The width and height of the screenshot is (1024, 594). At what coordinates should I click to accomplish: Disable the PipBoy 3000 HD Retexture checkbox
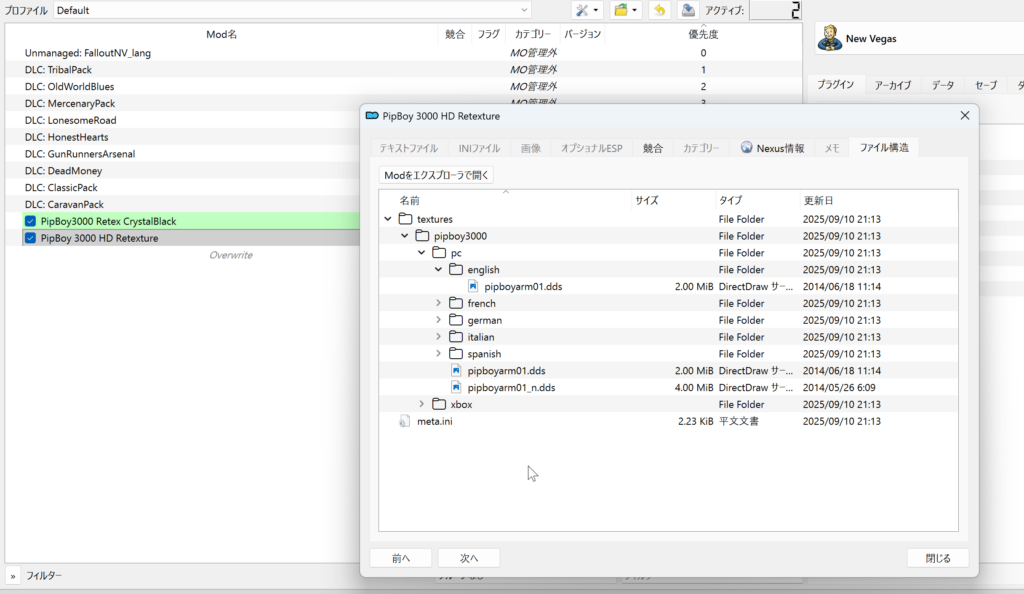(x=31, y=238)
